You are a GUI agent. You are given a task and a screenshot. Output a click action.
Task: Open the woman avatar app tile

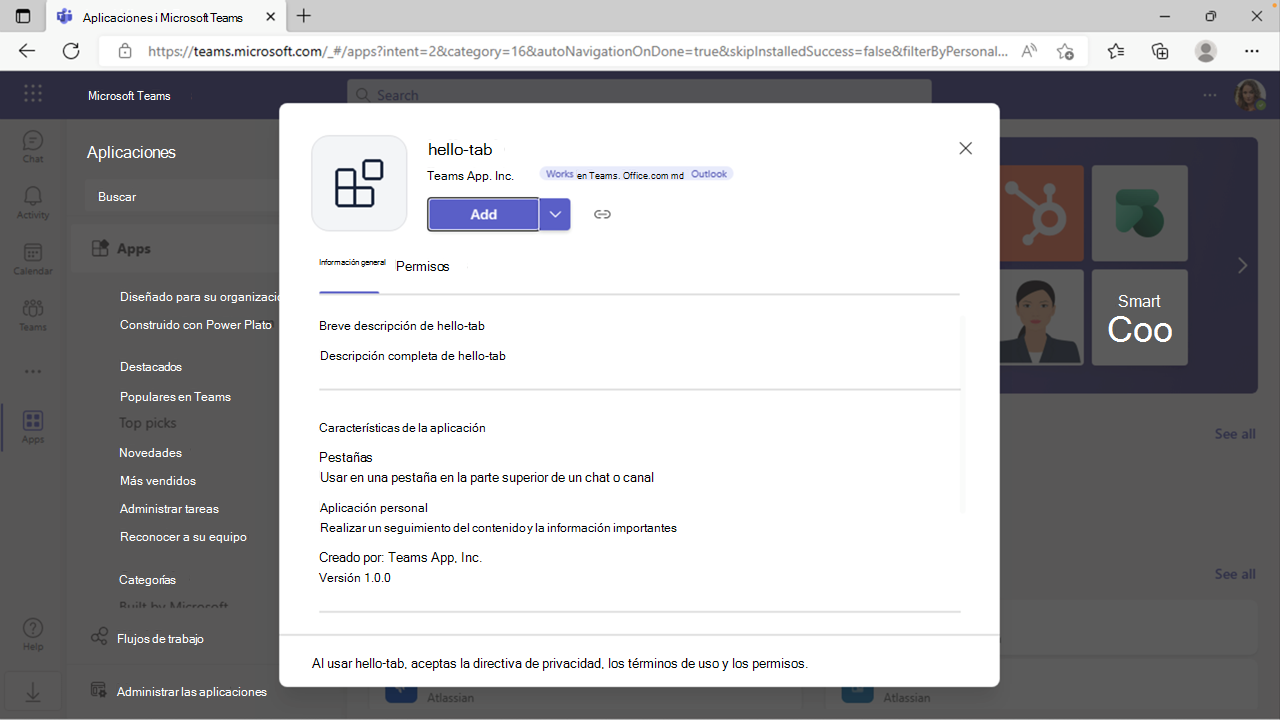(x=1035, y=317)
